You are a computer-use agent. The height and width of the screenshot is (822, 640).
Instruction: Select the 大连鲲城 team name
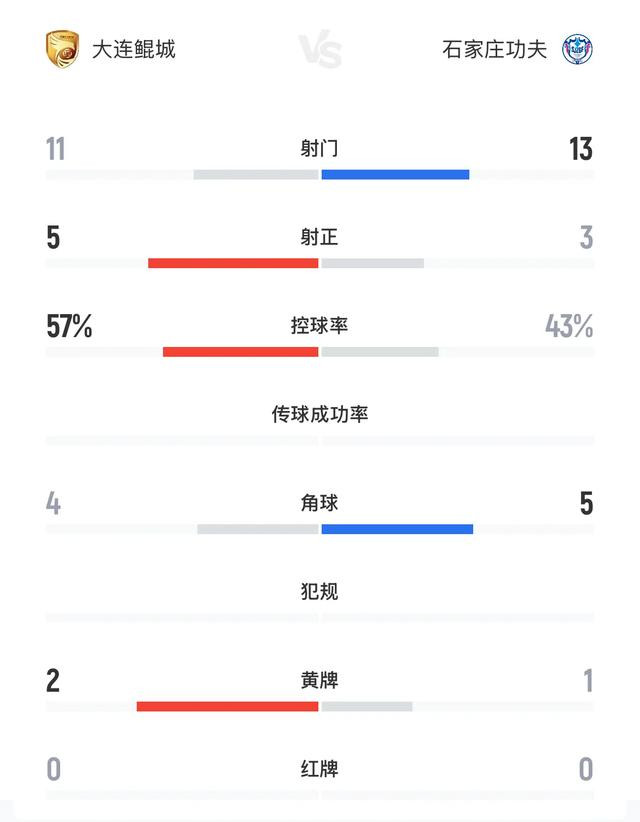[134, 49]
